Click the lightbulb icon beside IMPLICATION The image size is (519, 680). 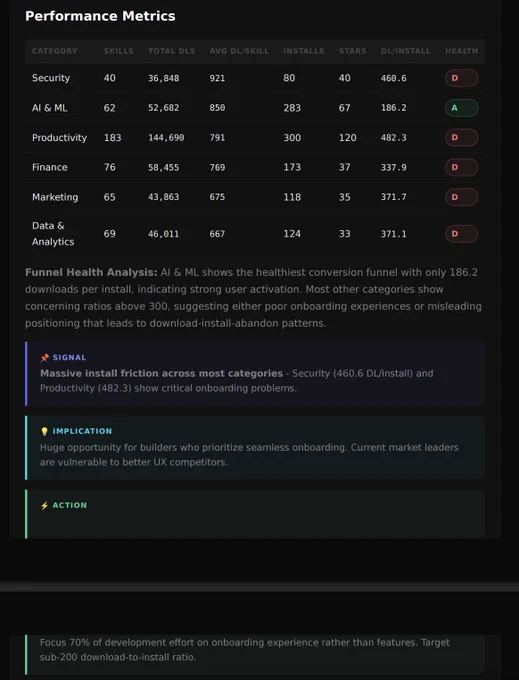(44, 432)
